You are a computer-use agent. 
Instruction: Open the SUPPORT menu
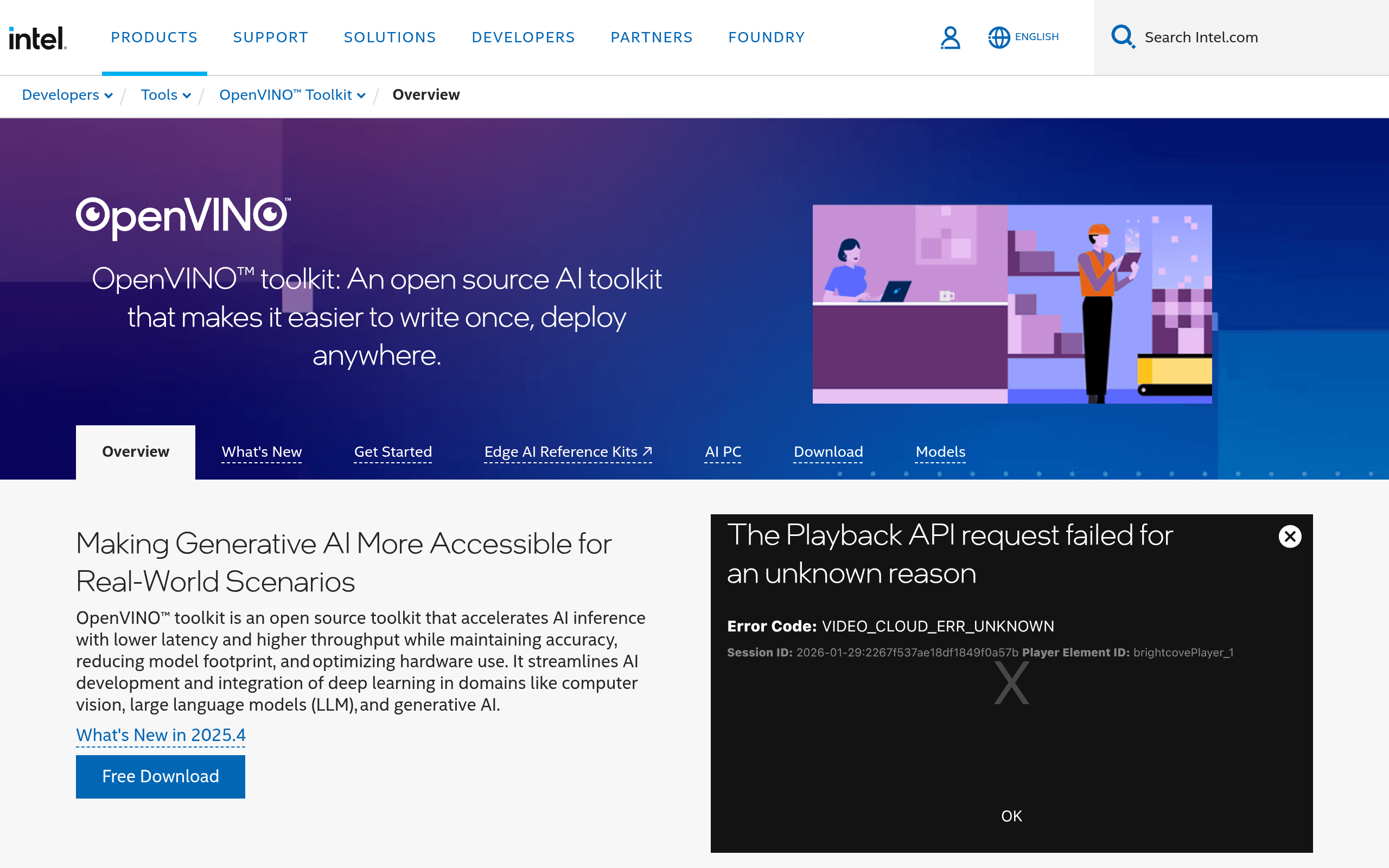[x=270, y=37]
